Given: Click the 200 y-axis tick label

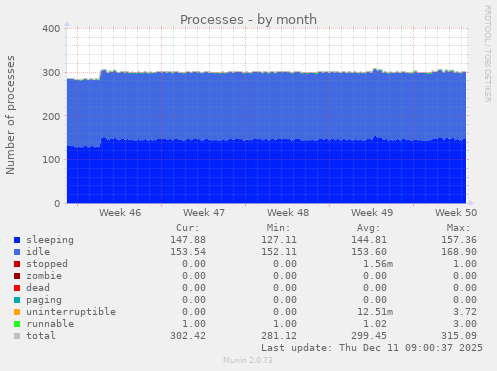Looking at the screenshot, I should tap(51, 117).
